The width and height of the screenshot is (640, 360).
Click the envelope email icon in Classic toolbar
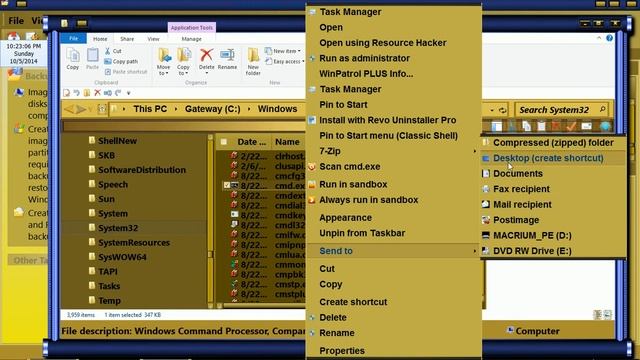587,126
